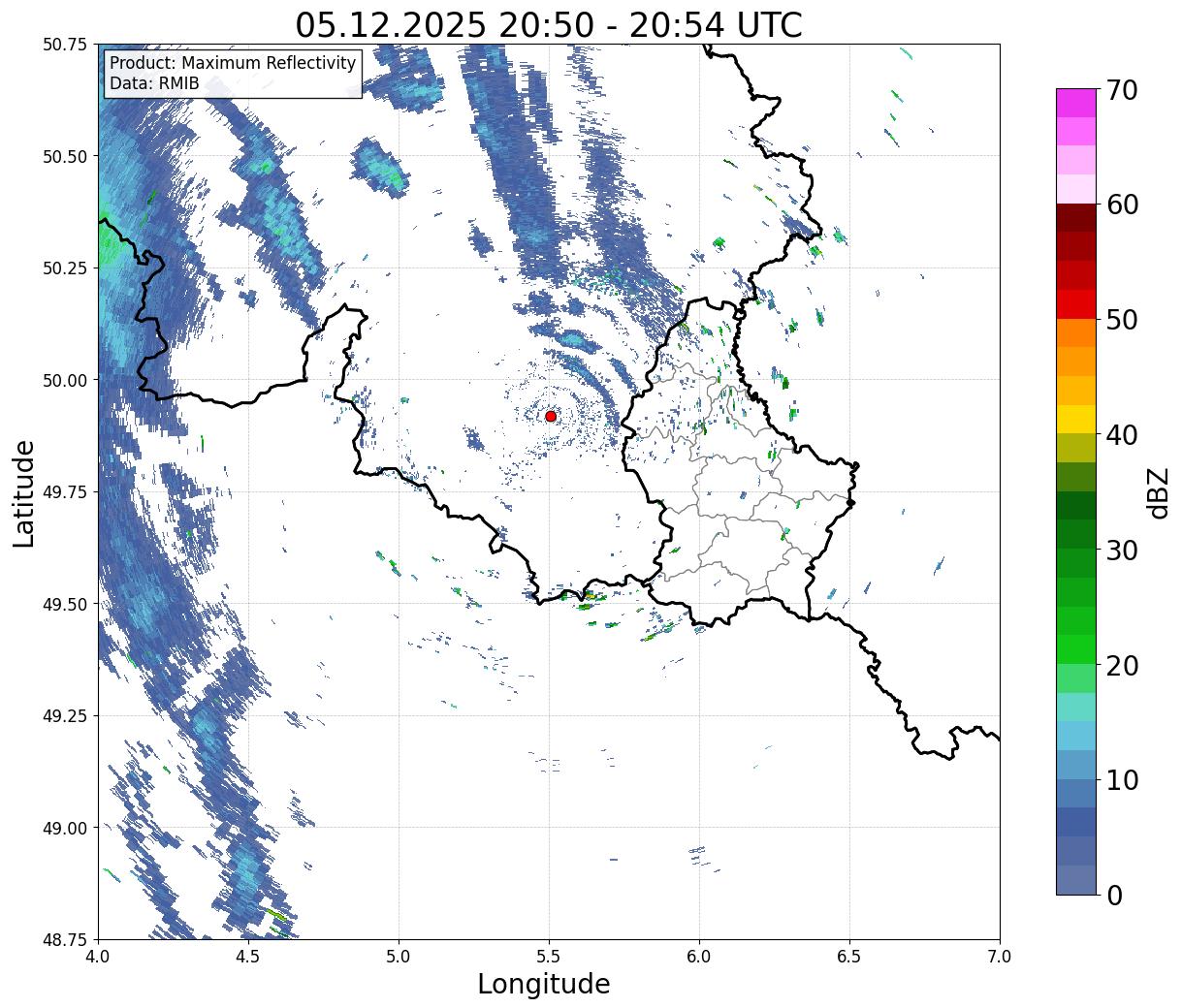Click the latitude tick label 50.25
Screen dimensions: 1182x1008
coord(67,268)
